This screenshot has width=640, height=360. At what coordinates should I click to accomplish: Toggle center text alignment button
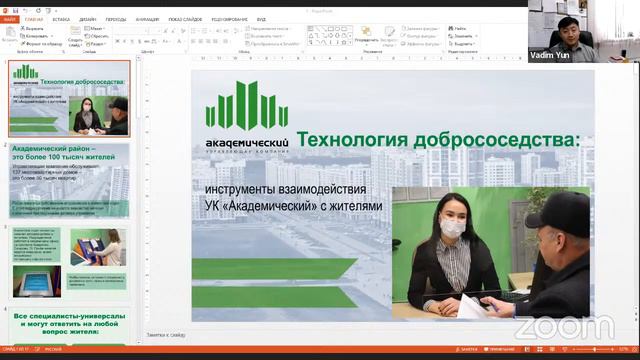[200, 41]
